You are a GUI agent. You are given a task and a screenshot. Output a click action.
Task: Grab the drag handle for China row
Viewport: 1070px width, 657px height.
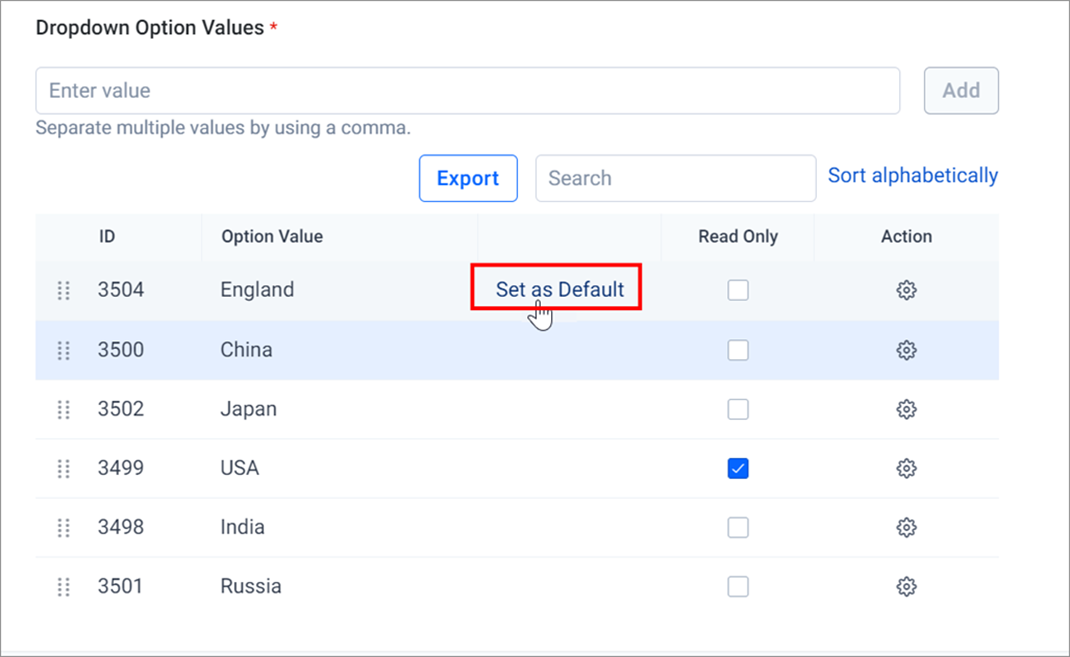click(63, 351)
